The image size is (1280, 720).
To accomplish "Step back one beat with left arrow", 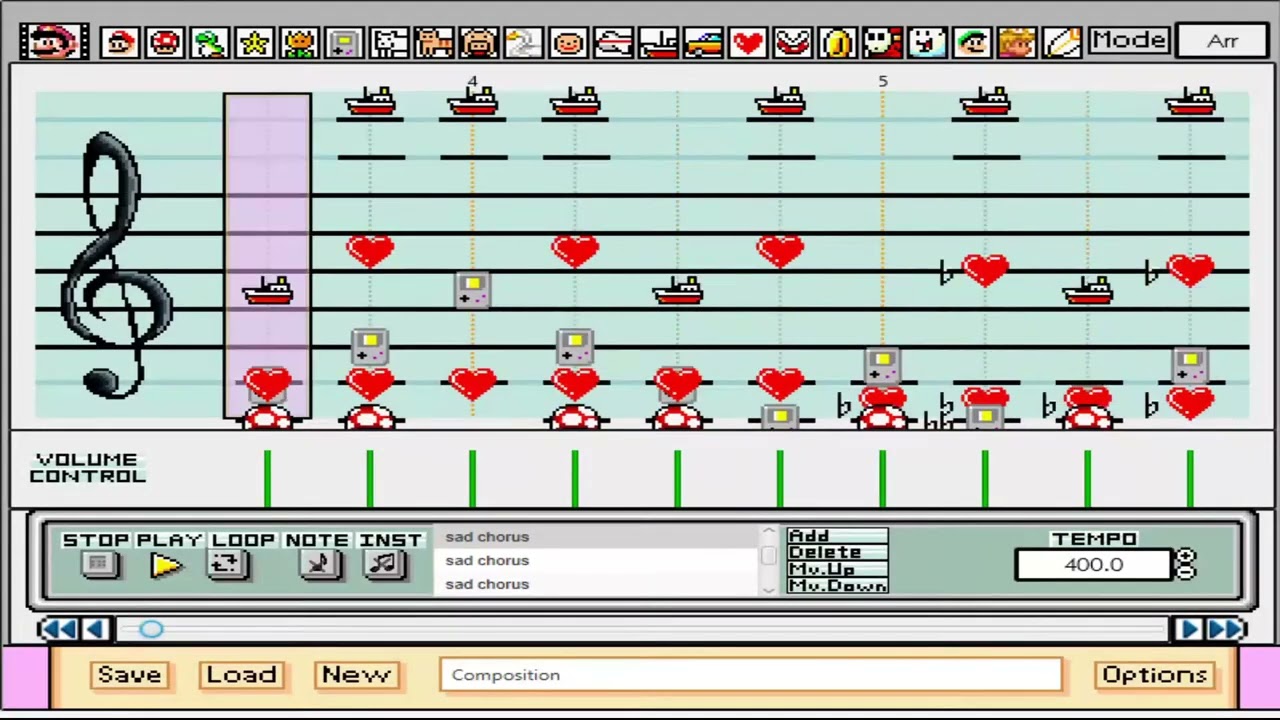I will pyautogui.click(x=96, y=628).
